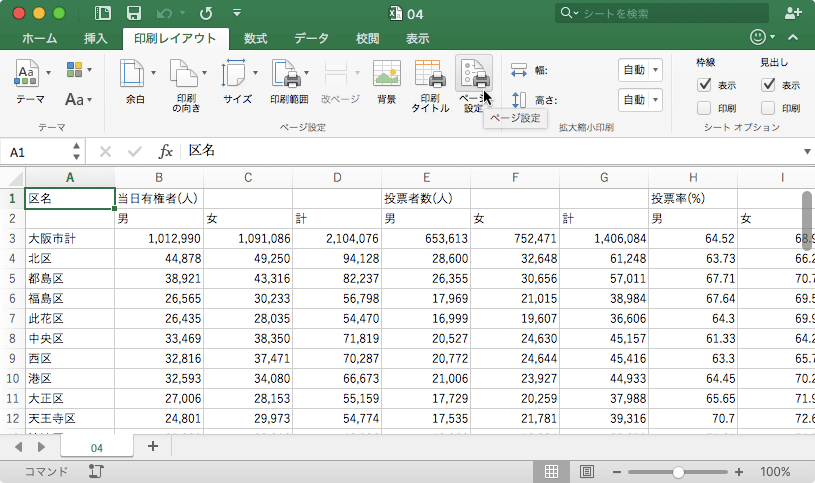815x483 pixels.
Task: Open the undo history dropdown arrow
Action: pyautogui.click(x=182, y=13)
